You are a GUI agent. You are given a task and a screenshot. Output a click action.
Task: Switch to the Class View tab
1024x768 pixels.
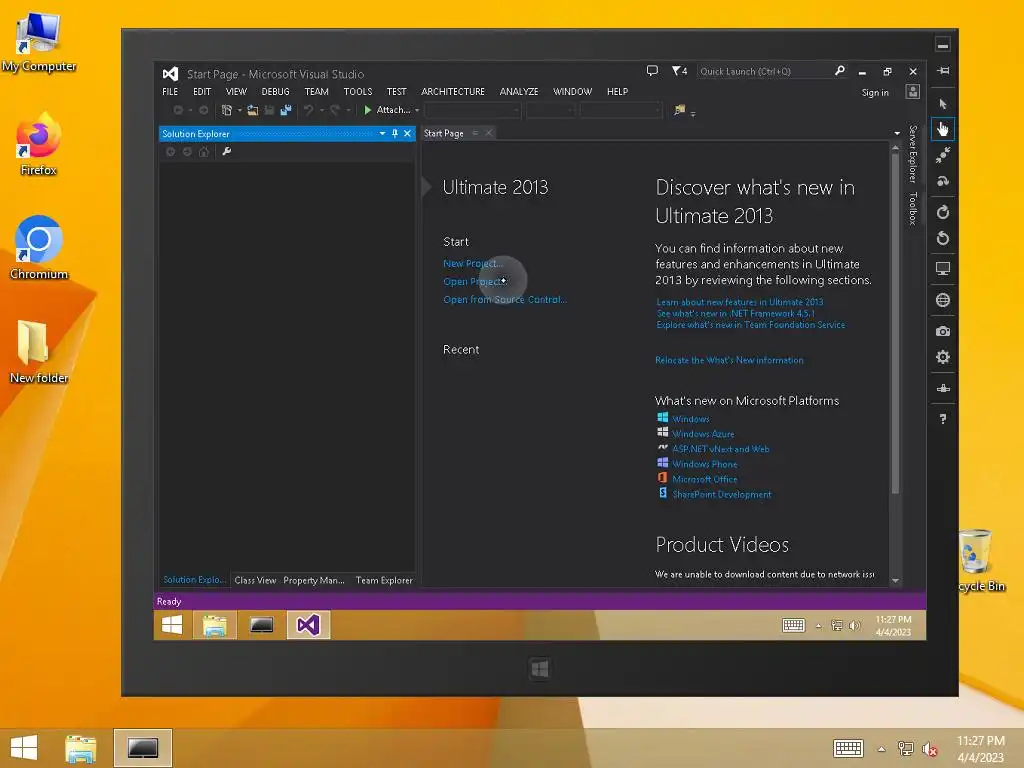255,580
